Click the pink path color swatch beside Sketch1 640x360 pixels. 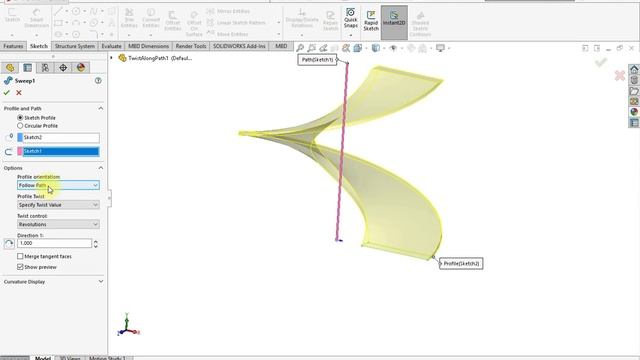tap(20, 151)
